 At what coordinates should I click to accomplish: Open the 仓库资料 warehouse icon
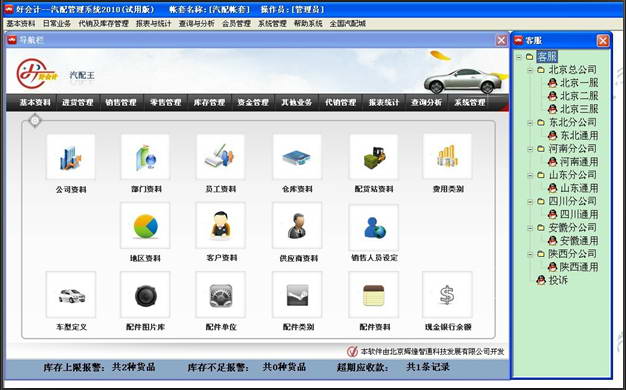(297, 157)
